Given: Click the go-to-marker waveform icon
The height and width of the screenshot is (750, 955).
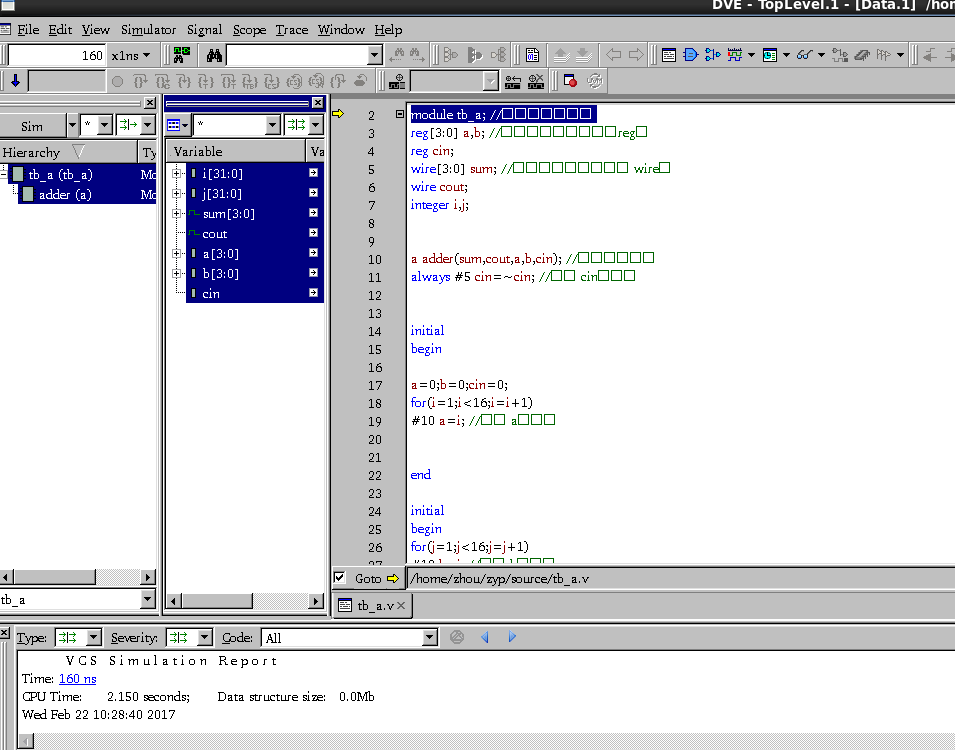Looking at the screenshot, I should (513, 81).
